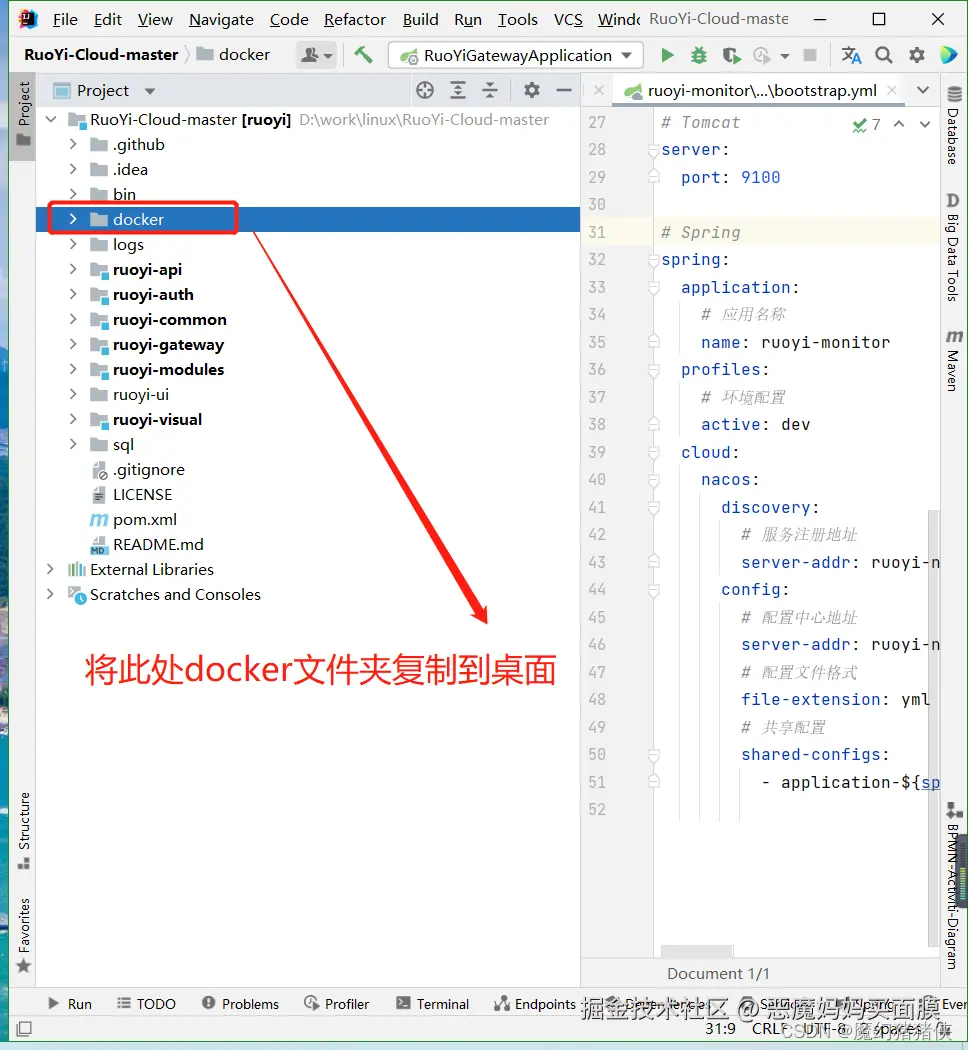Viewport: 968px width, 1050px height.
Task: Go to next highlighted problem arrow
Action: 924,125
